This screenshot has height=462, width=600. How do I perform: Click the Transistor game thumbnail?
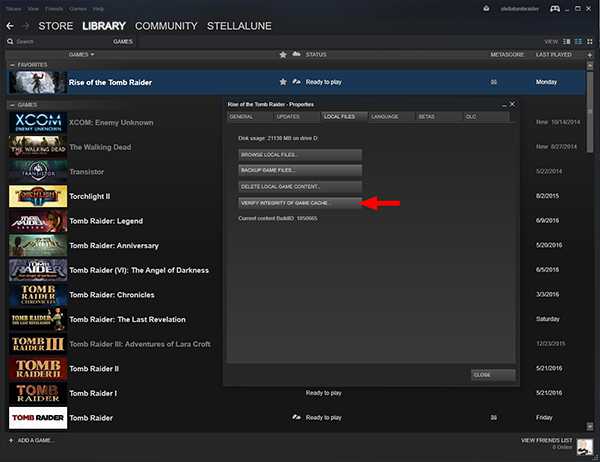pyautogui.click(x=38, y=171)
